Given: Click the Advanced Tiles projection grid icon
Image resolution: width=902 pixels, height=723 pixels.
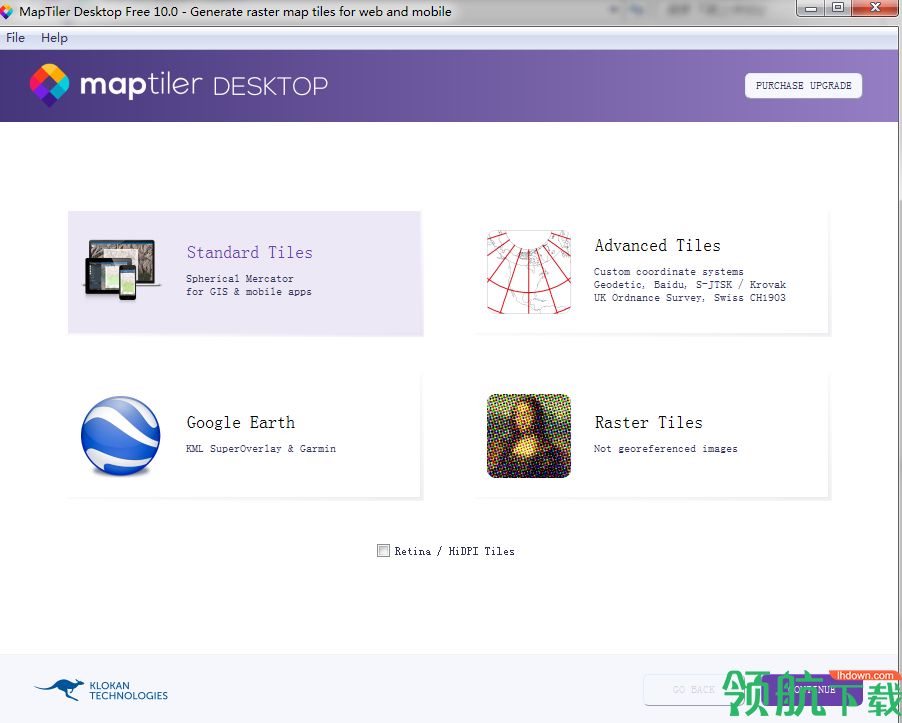Looking at the screenshot, I should click(529, 272).
